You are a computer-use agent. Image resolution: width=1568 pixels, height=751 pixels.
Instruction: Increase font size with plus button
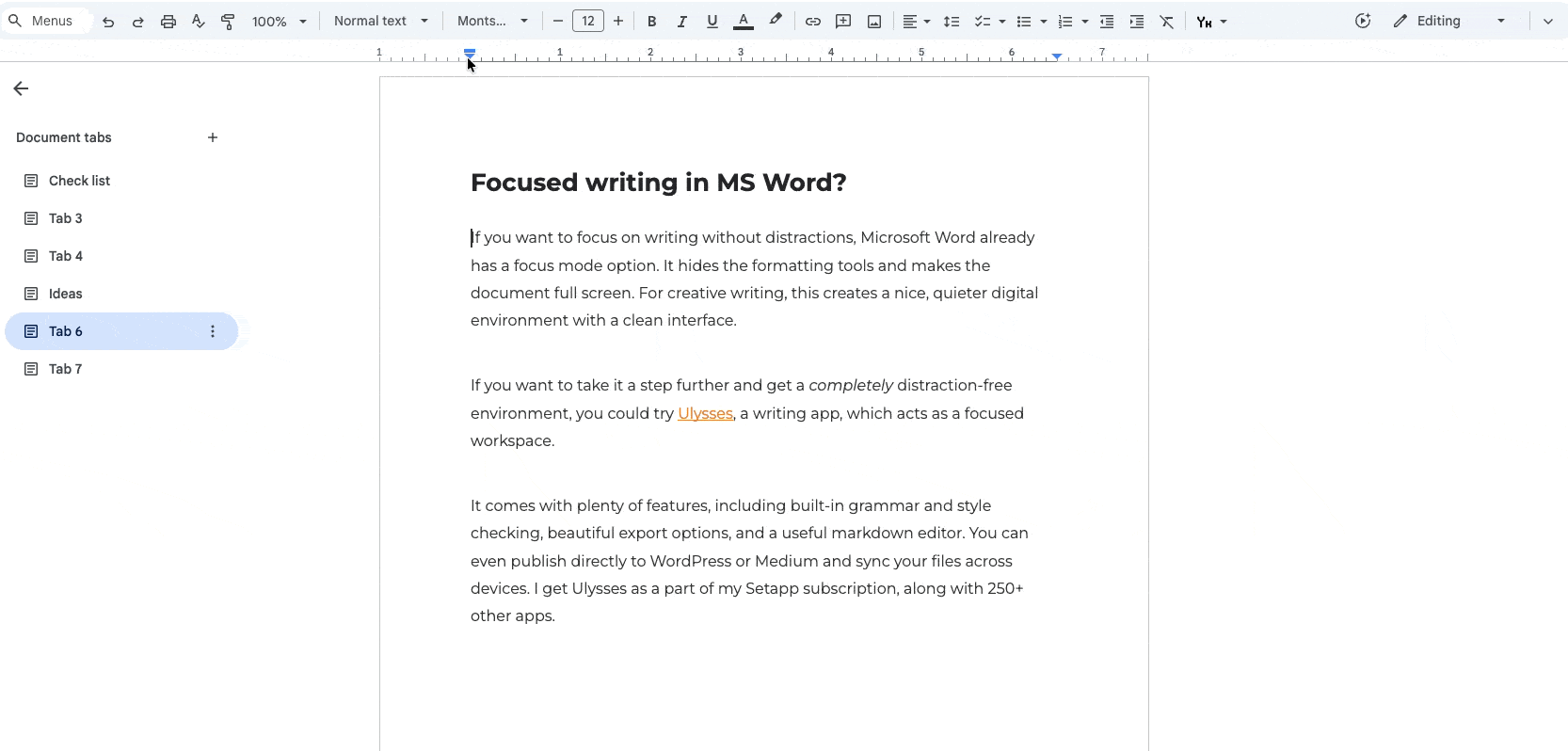[618, 21]
